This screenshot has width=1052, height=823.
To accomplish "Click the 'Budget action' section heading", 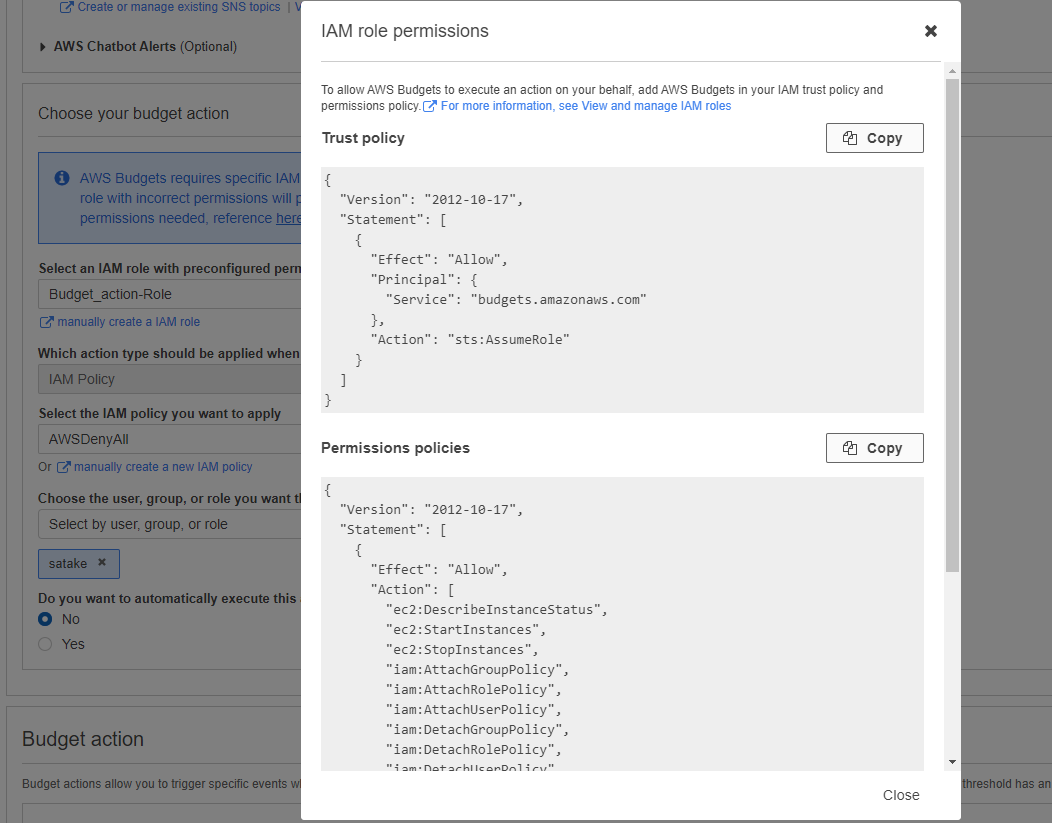I will [83, 738].
